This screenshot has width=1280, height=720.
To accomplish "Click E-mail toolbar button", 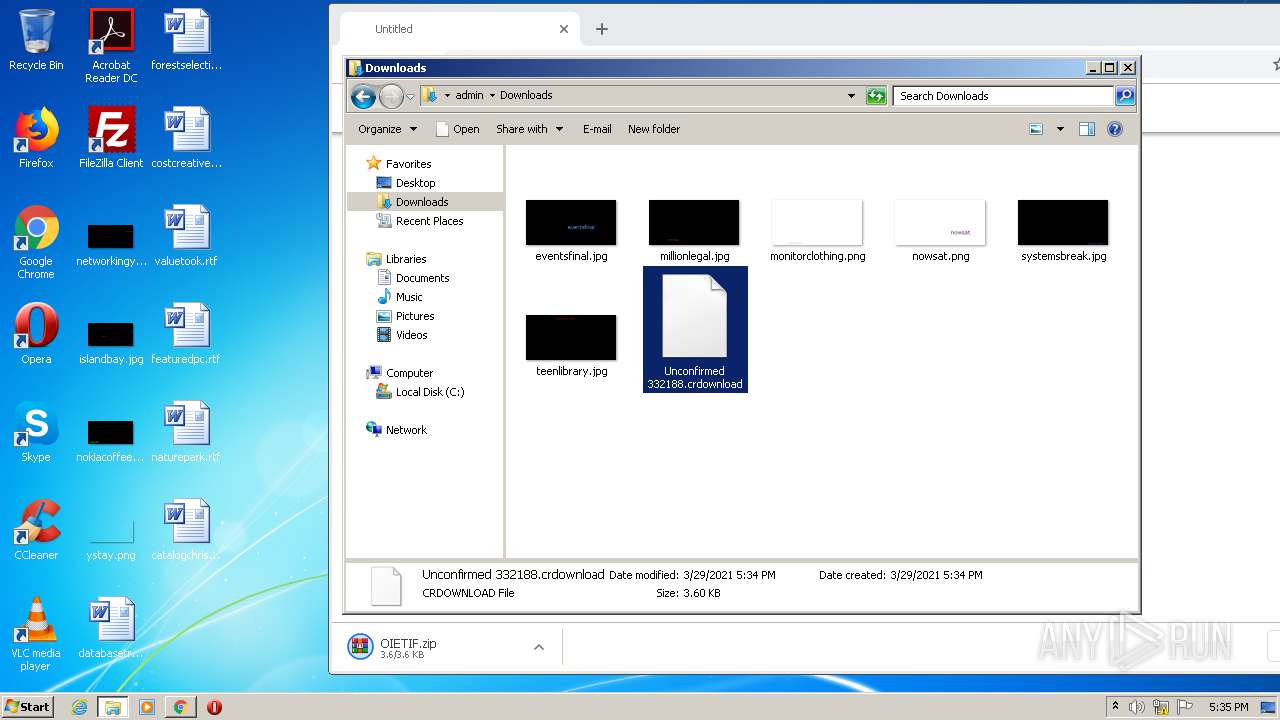I will (597, 129).
